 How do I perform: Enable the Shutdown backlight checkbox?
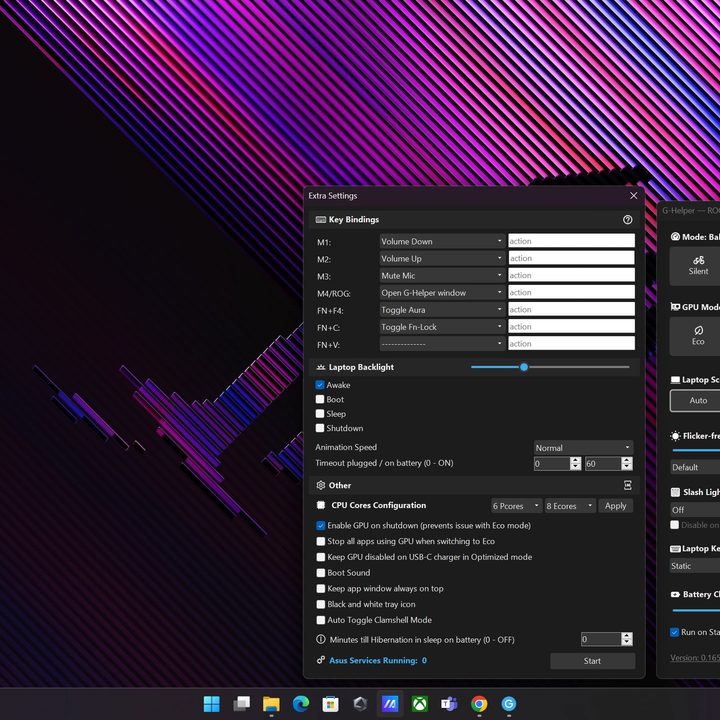point(320,428)
